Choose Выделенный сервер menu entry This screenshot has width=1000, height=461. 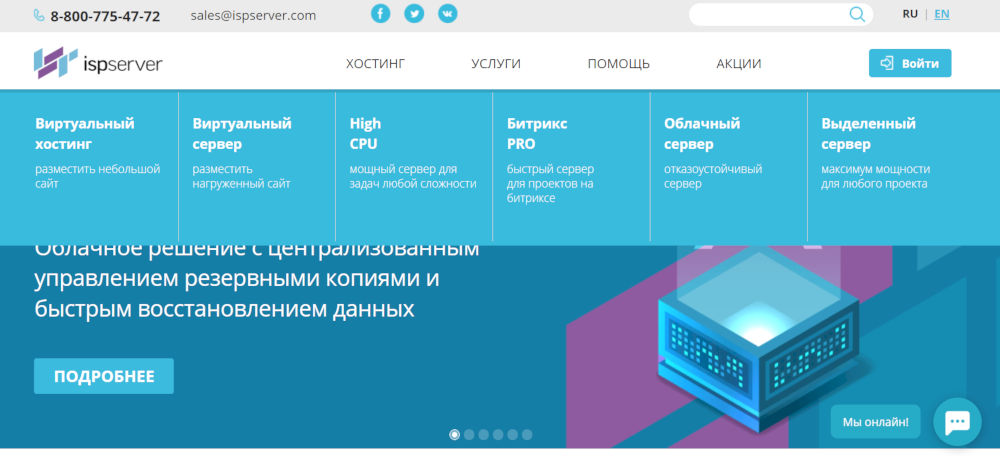click(868, 133)
